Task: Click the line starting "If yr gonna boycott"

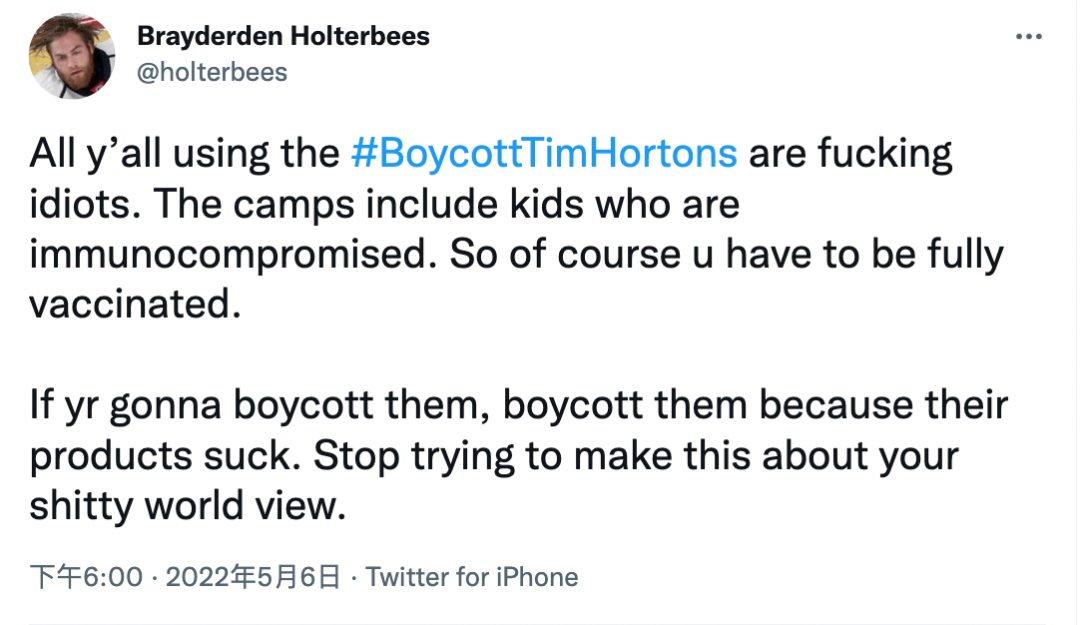Action: coord(519,405)
